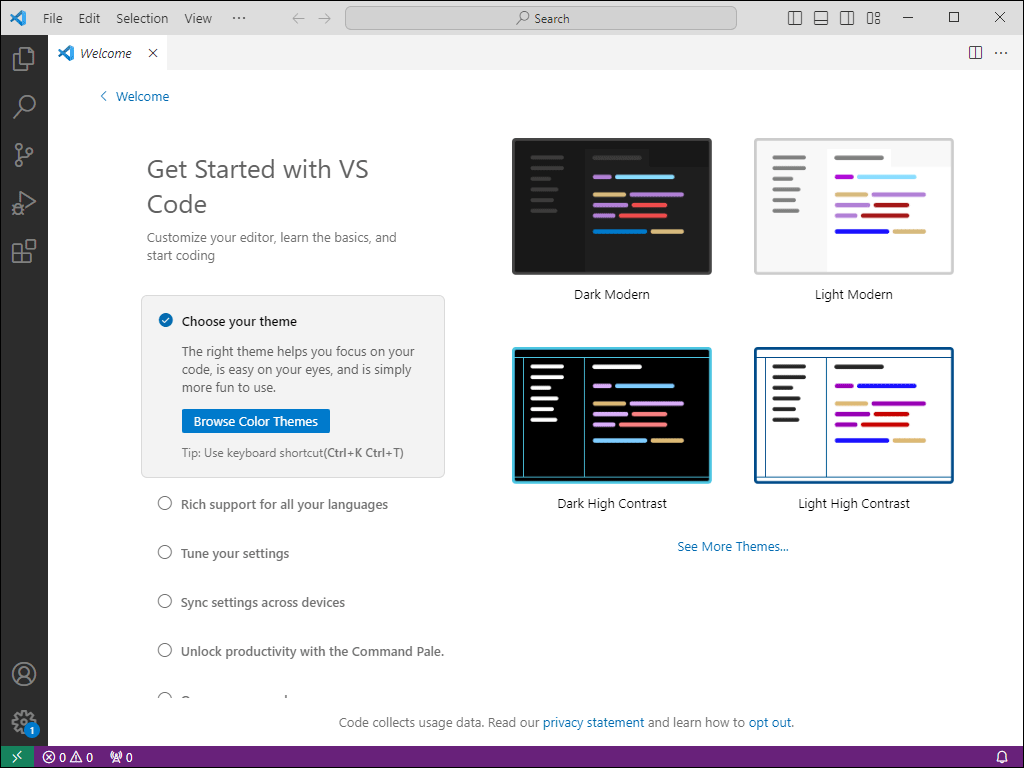The width and height of the screenshot is (1024, 768).
Task: Click 'Unlock productivity with the Command Pale.' text
Action: [x=313, y=651]
